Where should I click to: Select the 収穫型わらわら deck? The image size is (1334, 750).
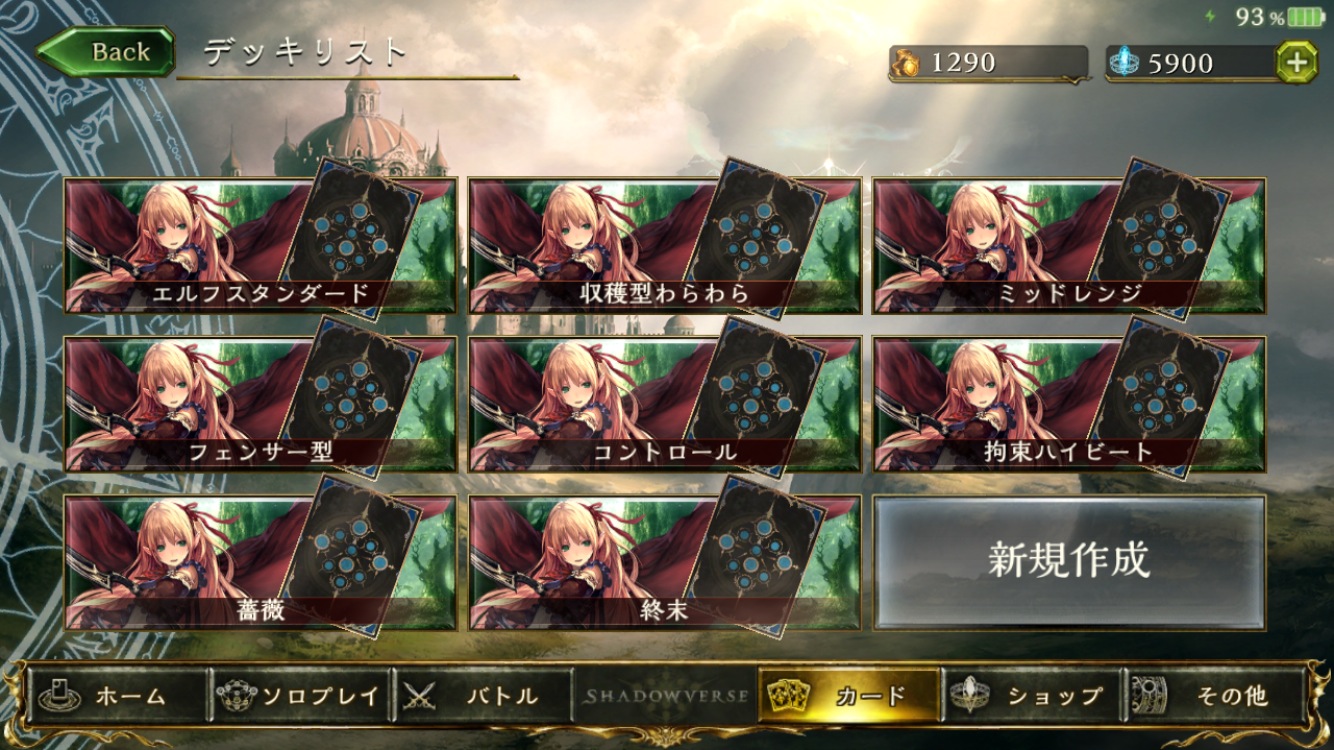click(665, 246)
